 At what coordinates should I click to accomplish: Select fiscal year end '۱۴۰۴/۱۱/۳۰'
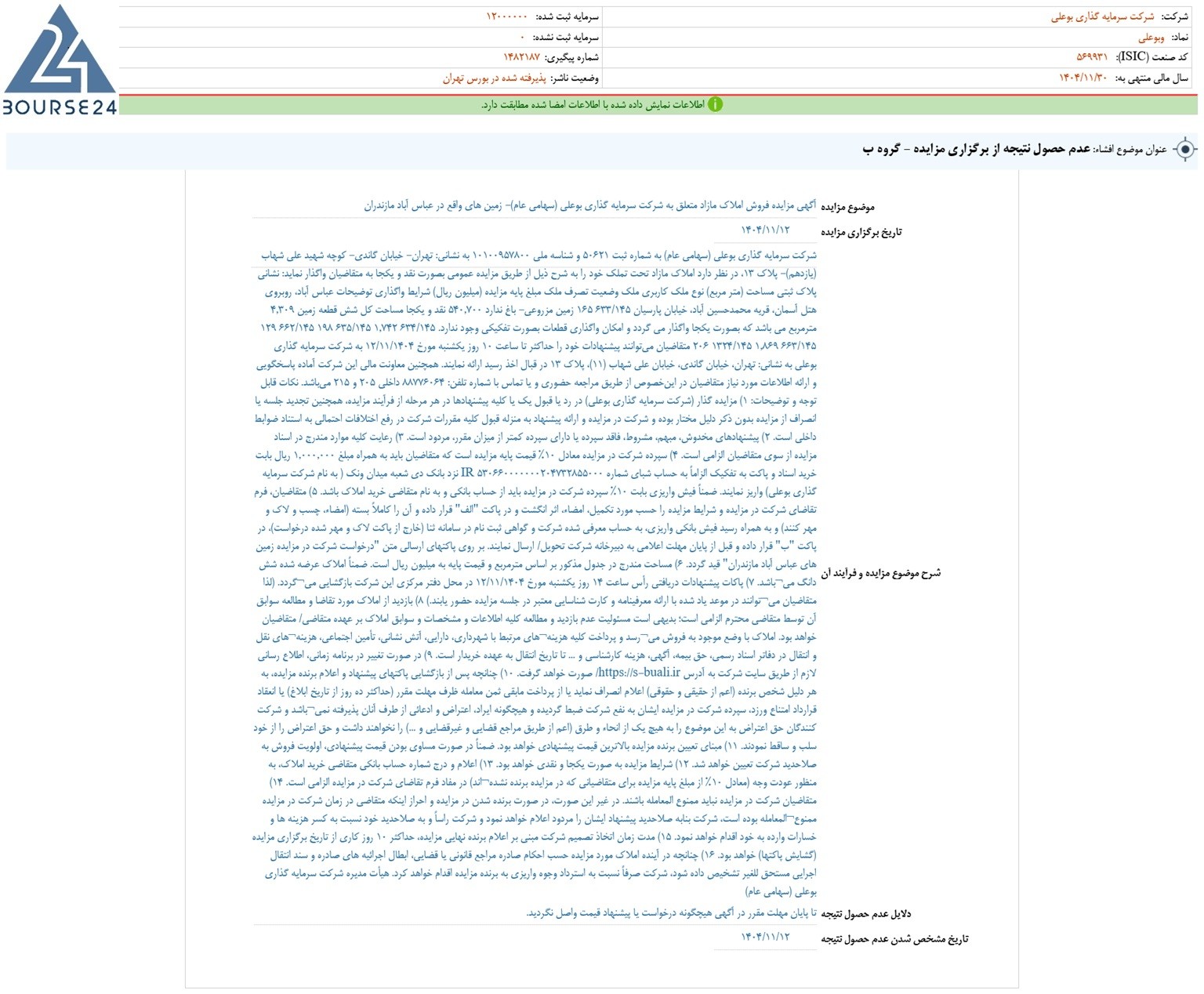click(1083, 78)
